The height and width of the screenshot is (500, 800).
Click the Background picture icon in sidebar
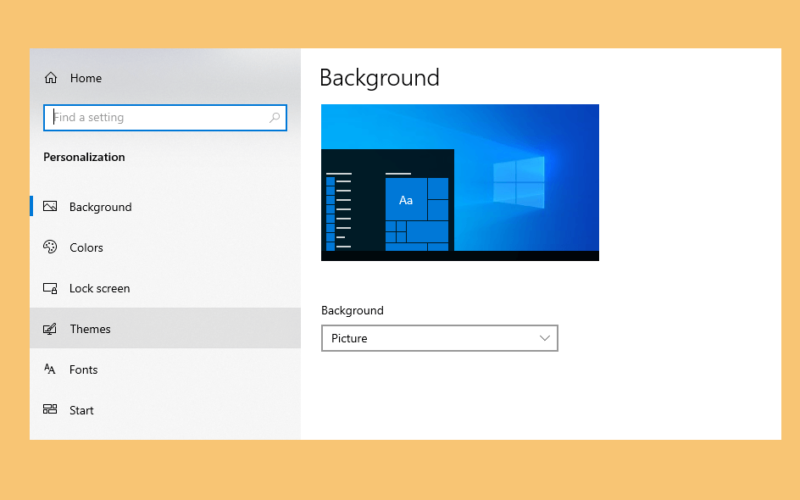50,206
